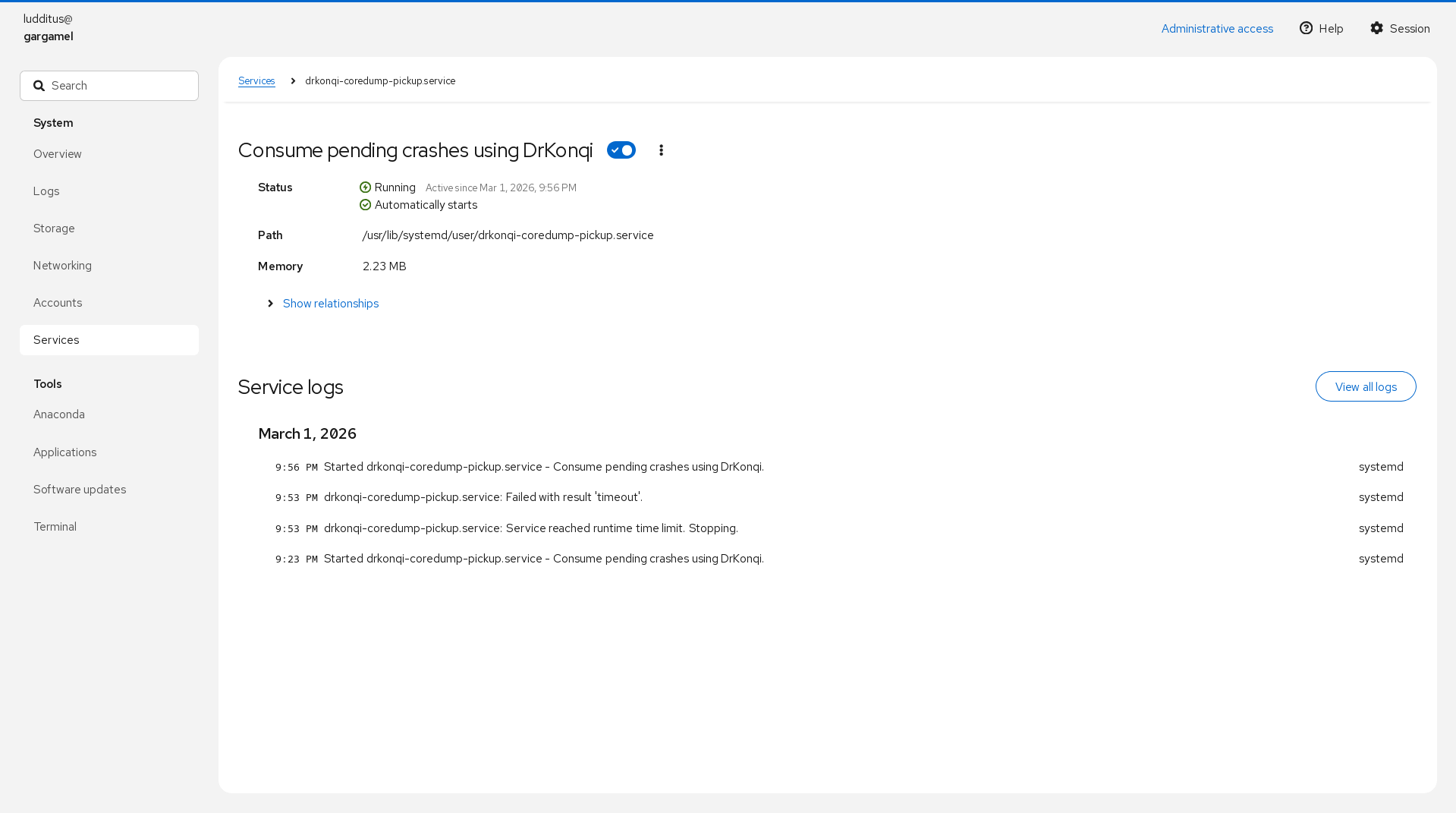Open the 9:23 PM Started log entry

tap(543, 559)
